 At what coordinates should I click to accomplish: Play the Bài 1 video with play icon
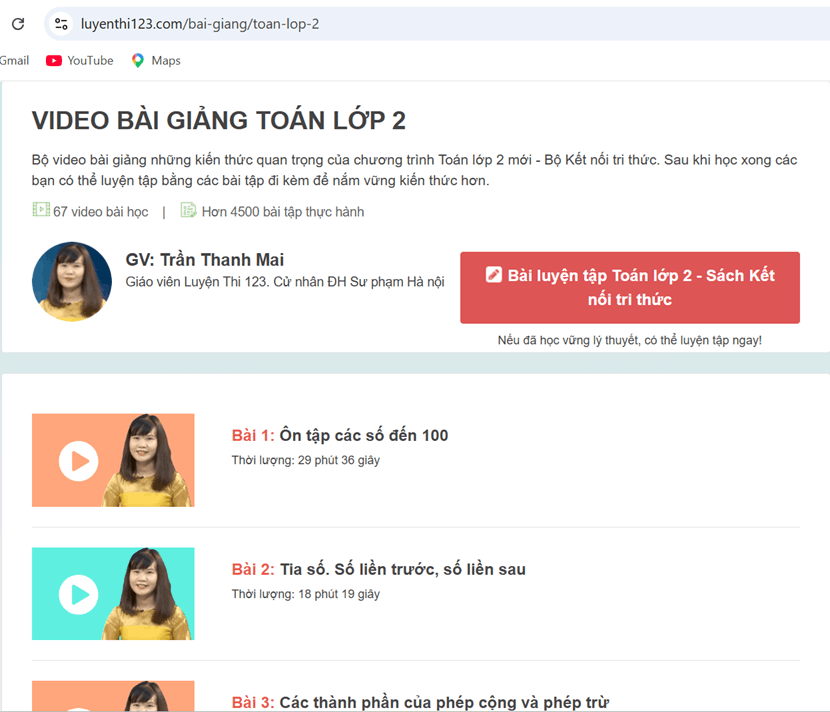click(x=78, y=461)
